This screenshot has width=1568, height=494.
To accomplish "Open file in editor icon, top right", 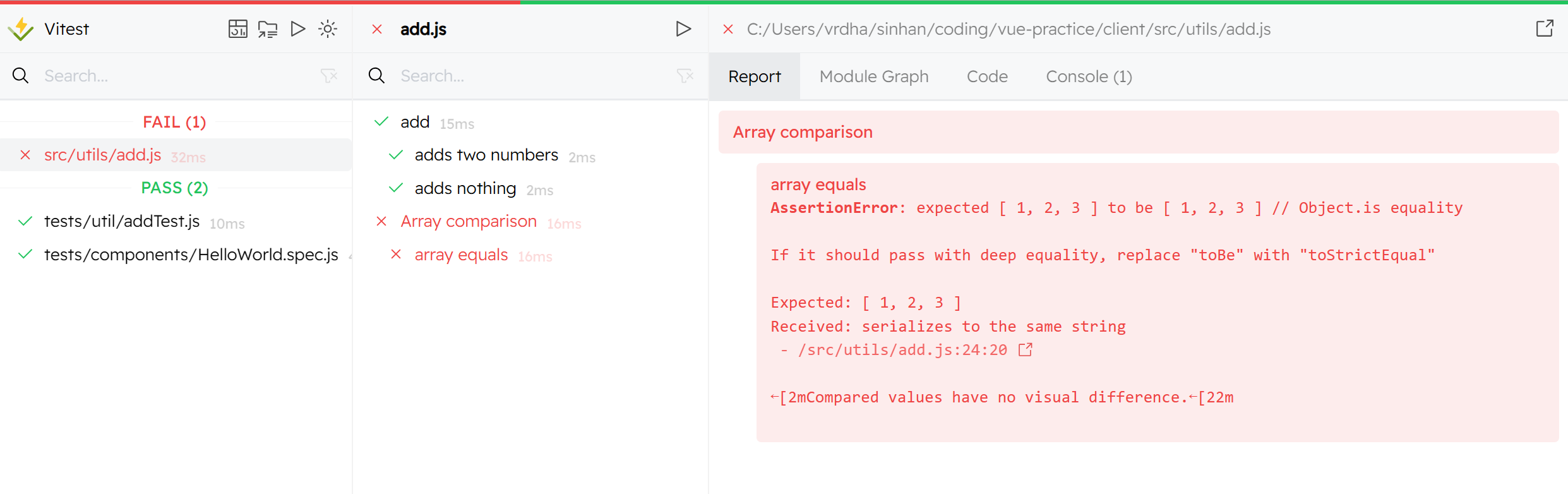I will point(1545,28).
